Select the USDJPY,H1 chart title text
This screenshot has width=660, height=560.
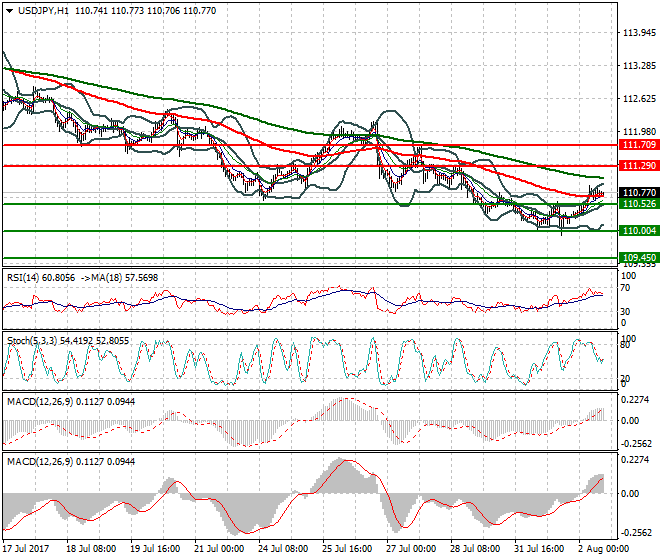coord(43,11)
